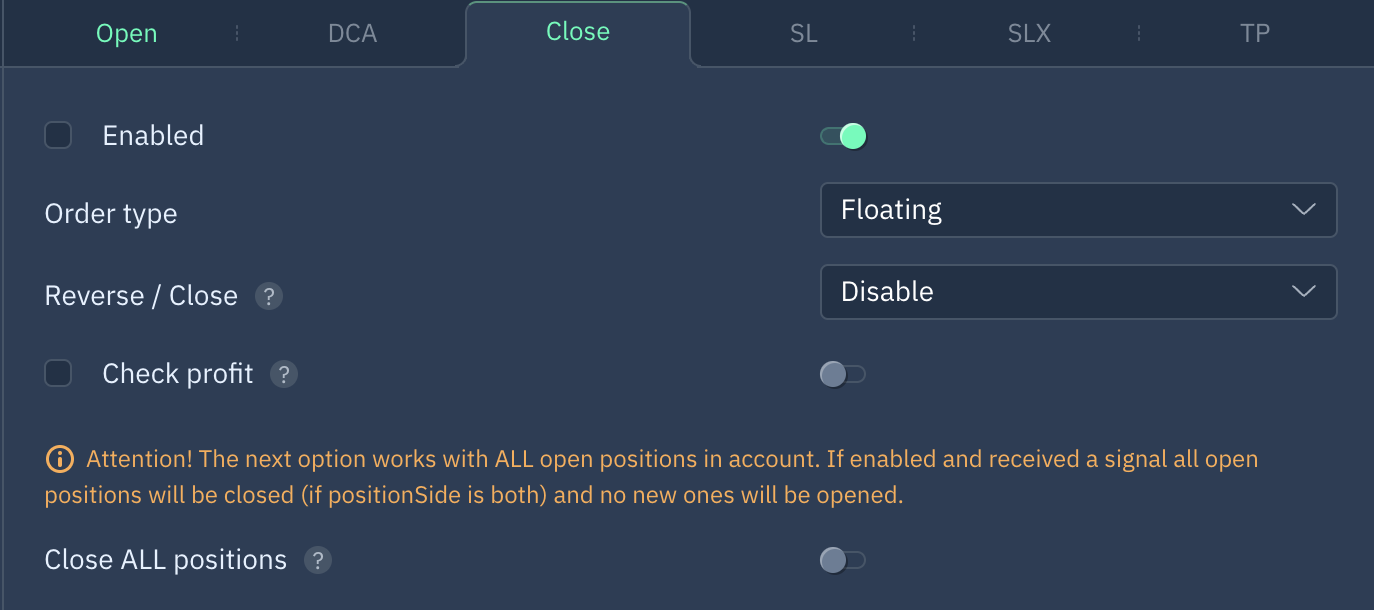Click the help icon next to Close ALL positions
Image resolution: width=1374 pixels, height=610 pixels.
tap(317, 560)
